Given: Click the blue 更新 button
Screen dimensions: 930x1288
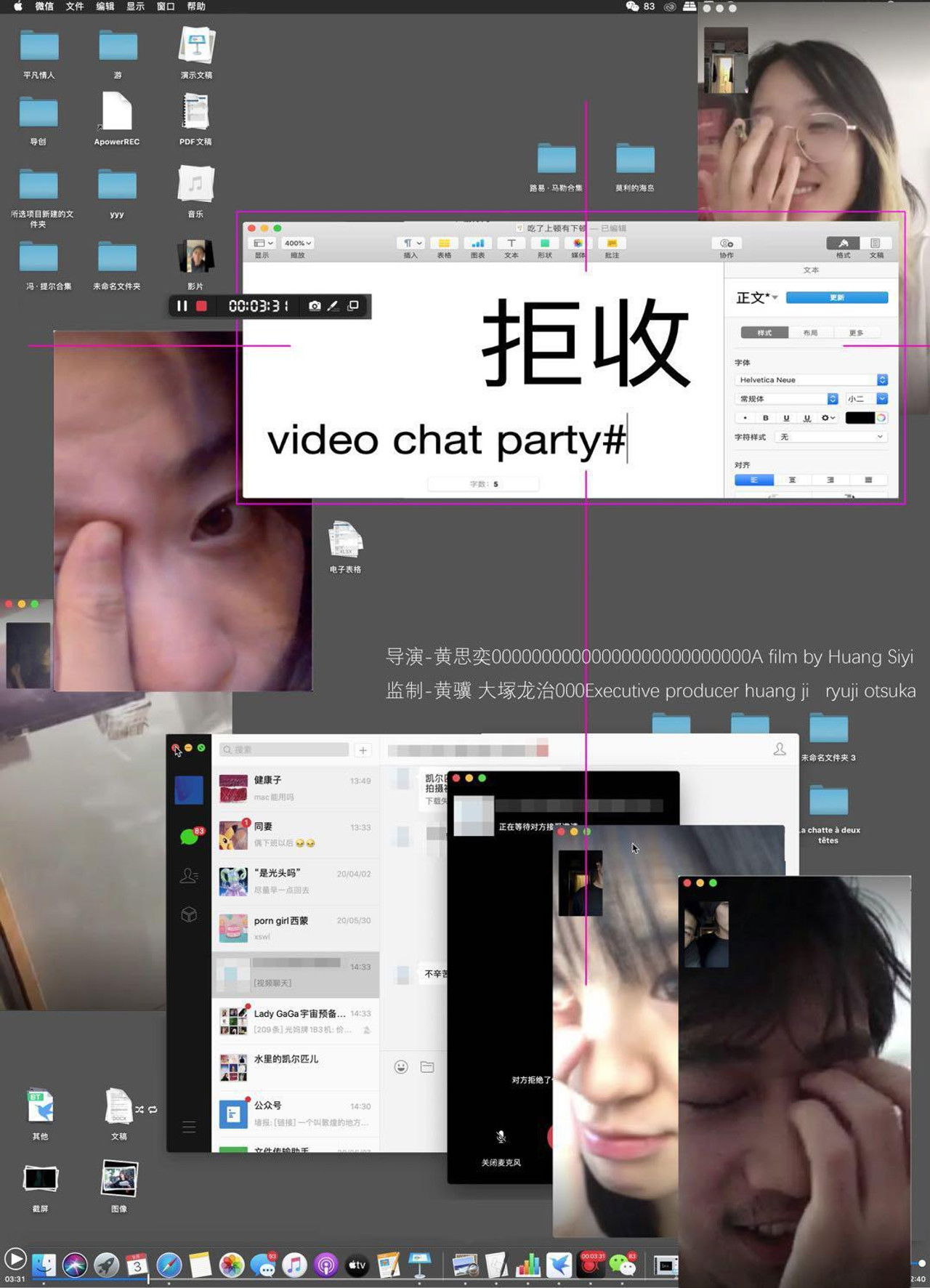Looking at the screenshot, I should coord(836,297).
